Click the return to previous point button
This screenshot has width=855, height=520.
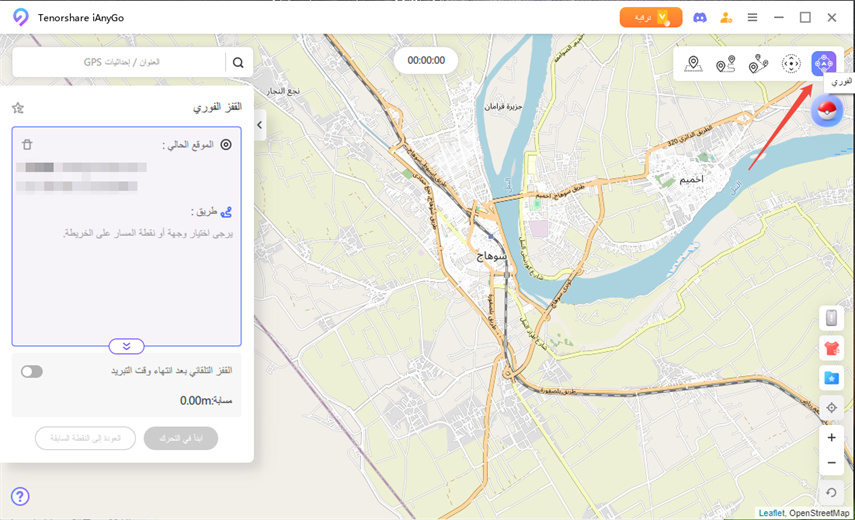85,438
